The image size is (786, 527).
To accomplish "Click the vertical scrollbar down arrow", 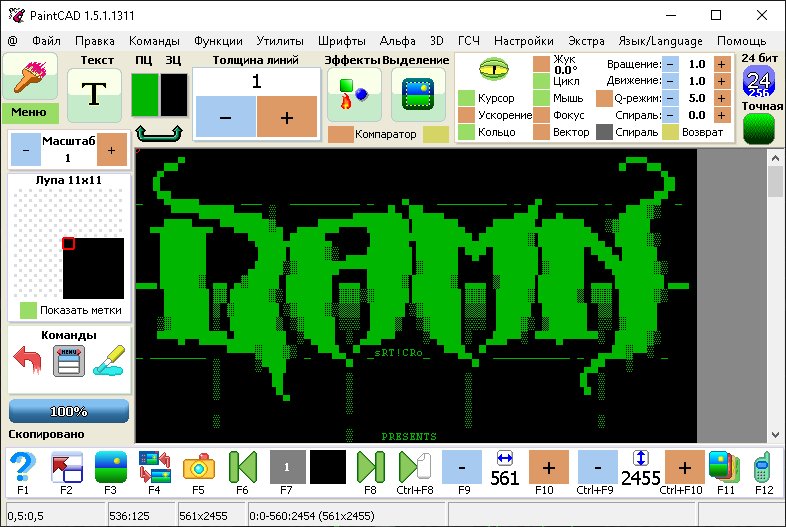I will [775, 435].
